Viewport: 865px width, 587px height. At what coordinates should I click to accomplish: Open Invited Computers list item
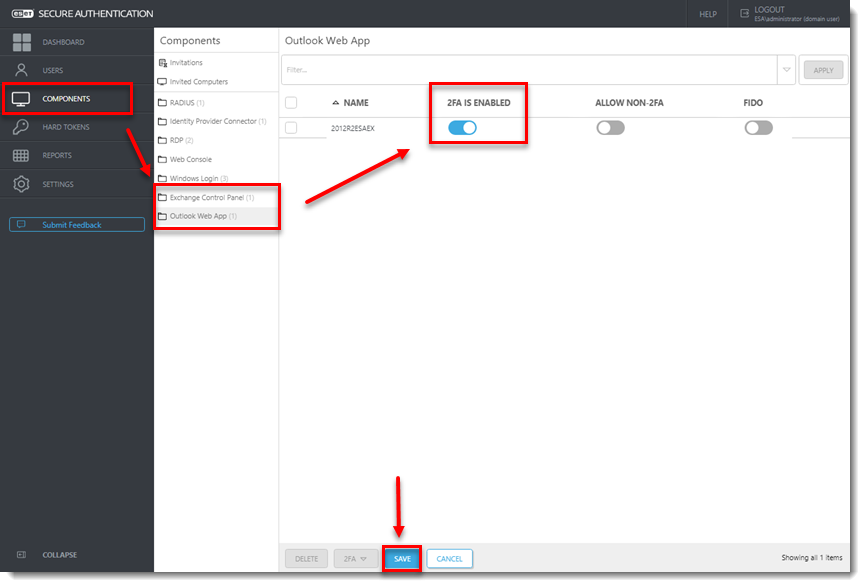click(199, 82)
